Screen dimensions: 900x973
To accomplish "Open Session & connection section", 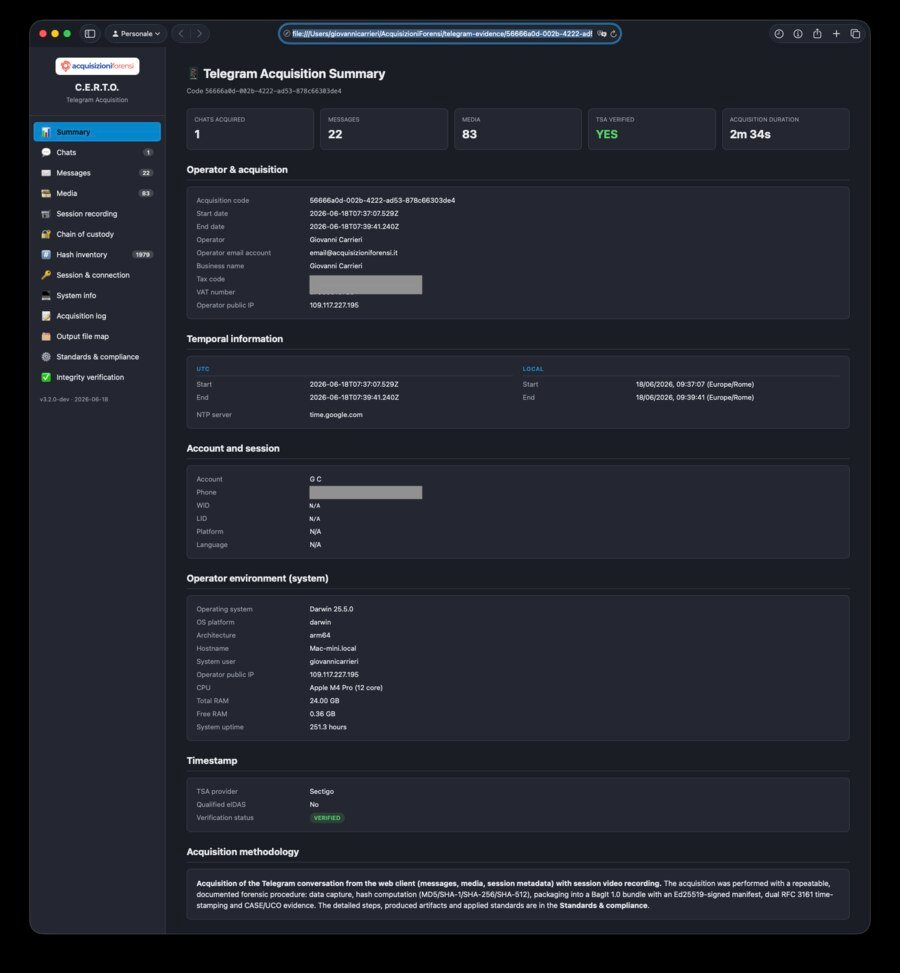I will pyautogui.click(x=97, y=275).
